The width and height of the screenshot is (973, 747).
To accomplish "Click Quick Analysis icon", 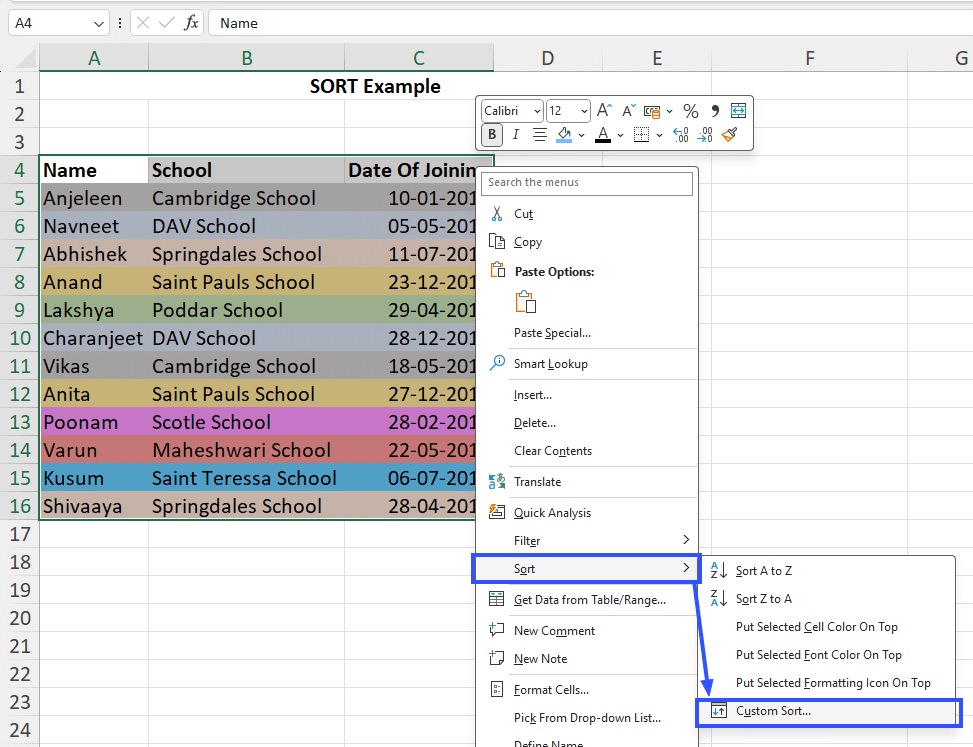I will [x=497, y=512].
